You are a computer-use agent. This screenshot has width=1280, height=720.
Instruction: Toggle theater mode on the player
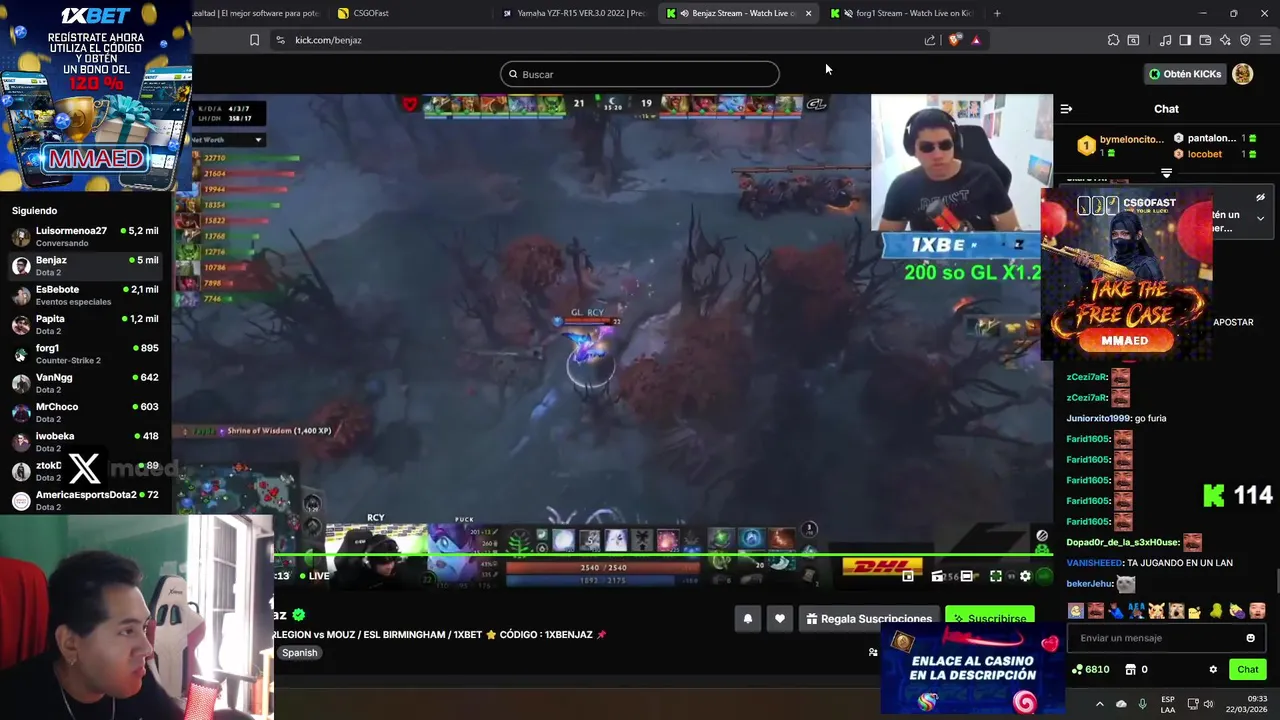tap(966, 576)
